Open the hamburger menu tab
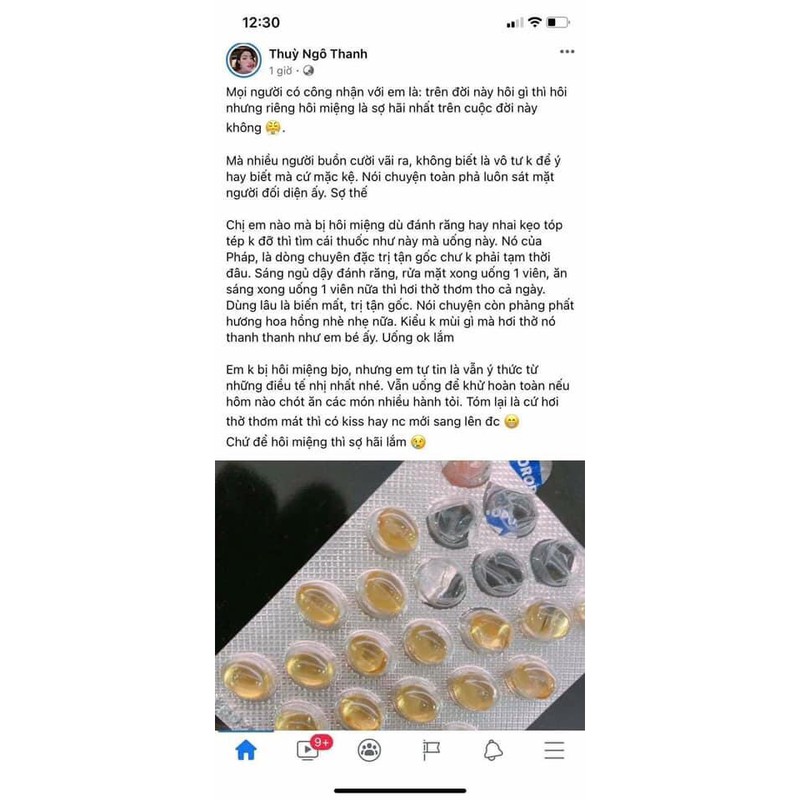 pos(554,750)
